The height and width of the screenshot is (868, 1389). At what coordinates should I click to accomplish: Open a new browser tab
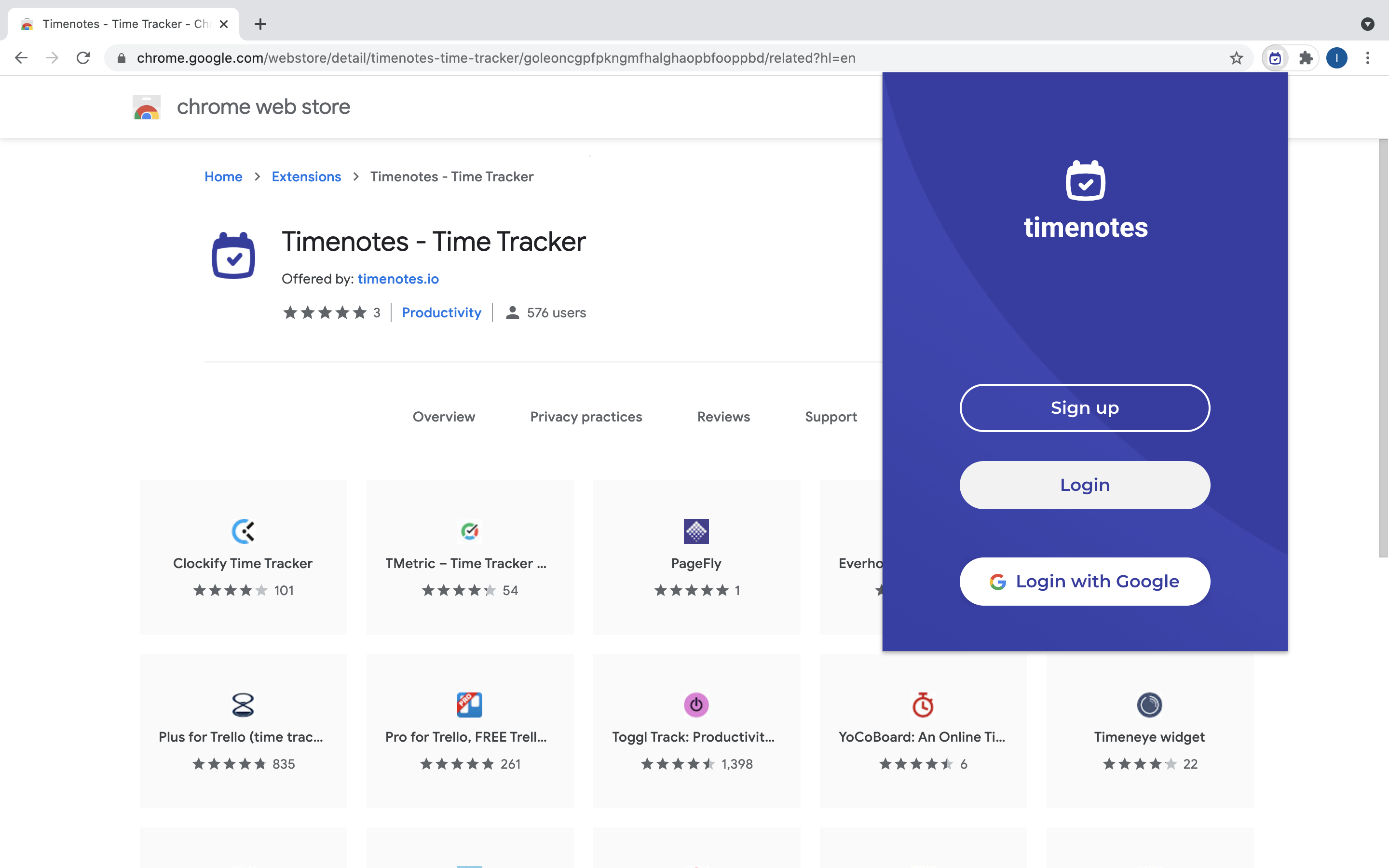click(260, 24)
